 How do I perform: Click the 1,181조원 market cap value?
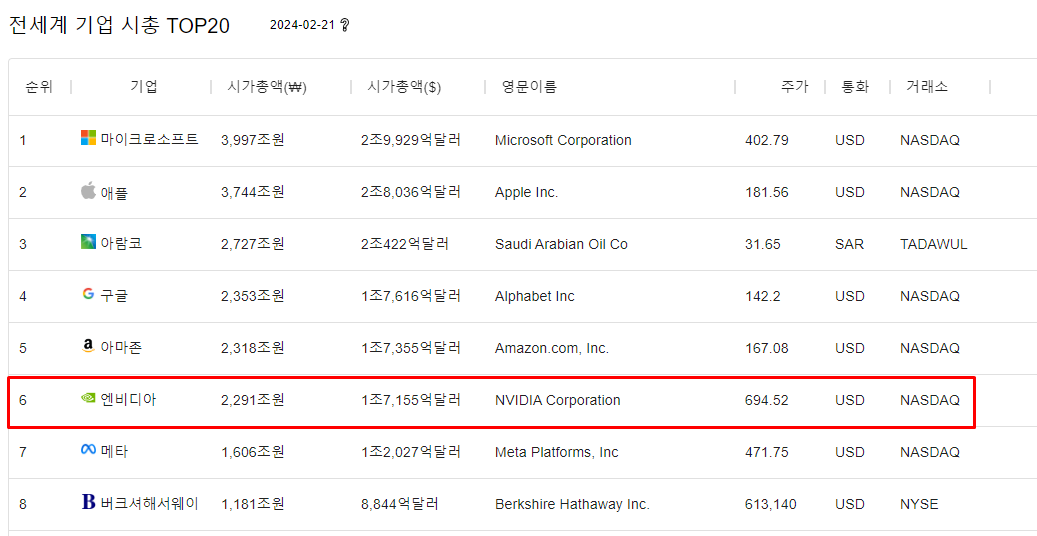point(253,504)
